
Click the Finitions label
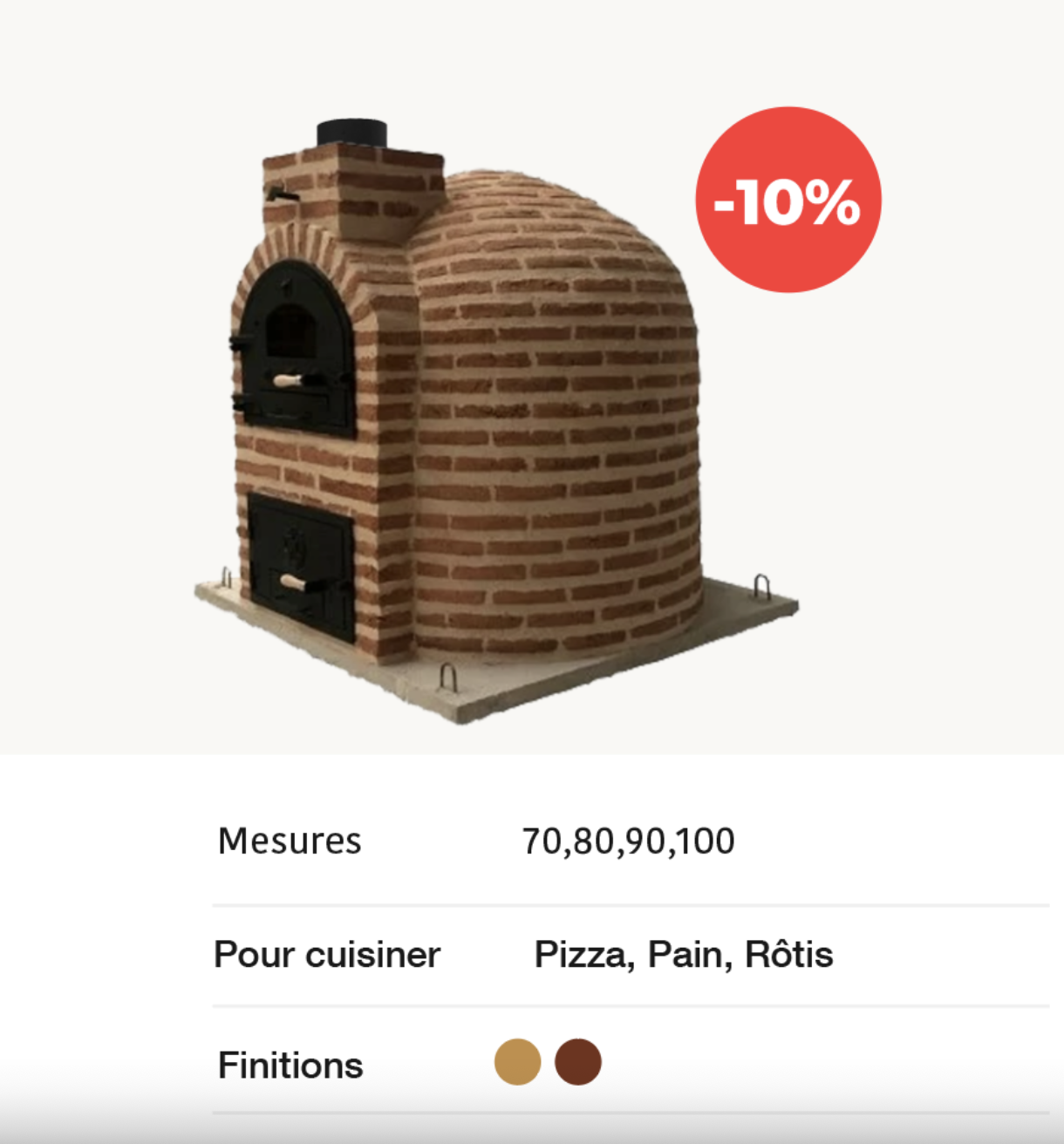(x=290, y=1066)
